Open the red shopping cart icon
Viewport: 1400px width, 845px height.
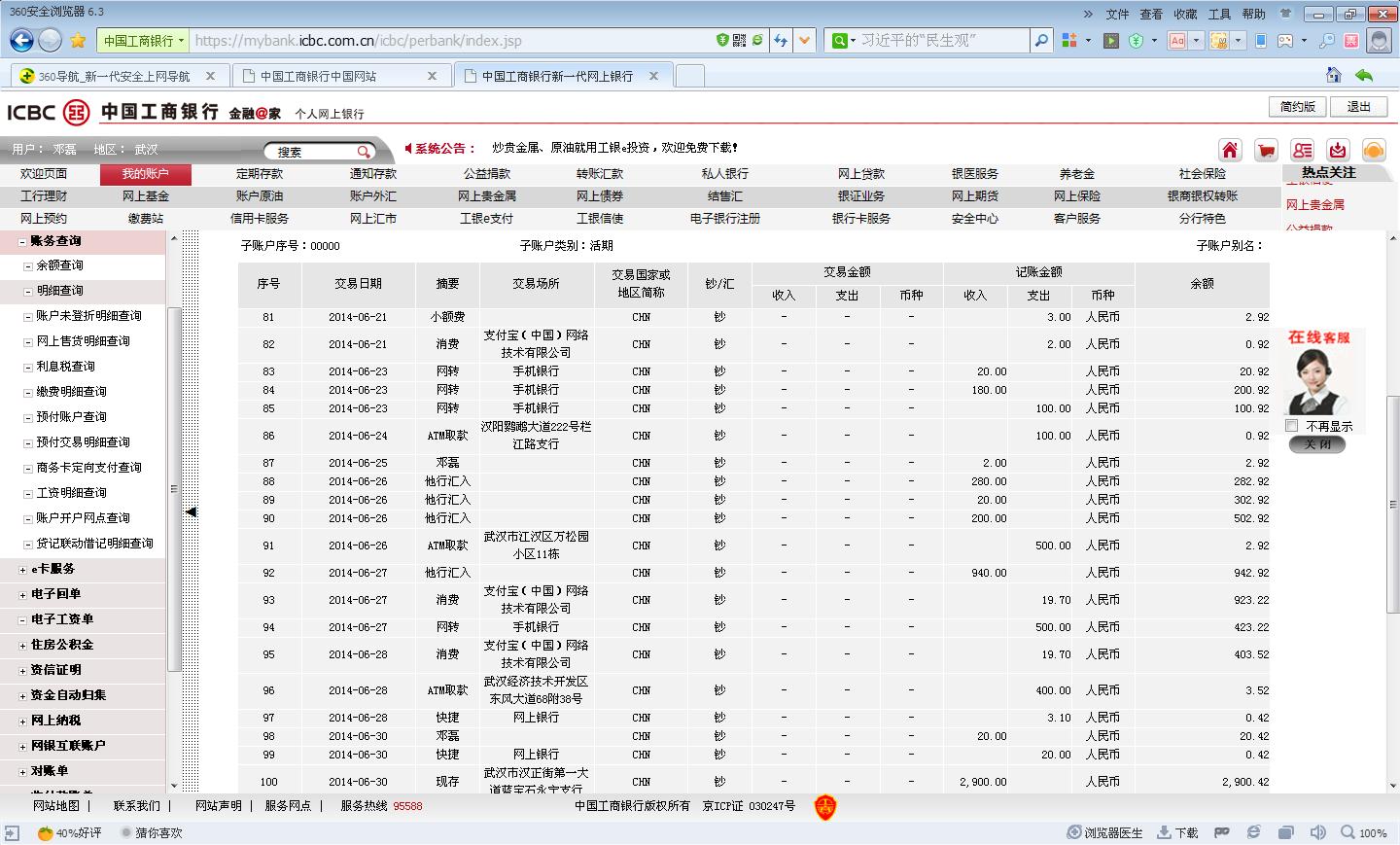click(x=1266, y=150)
